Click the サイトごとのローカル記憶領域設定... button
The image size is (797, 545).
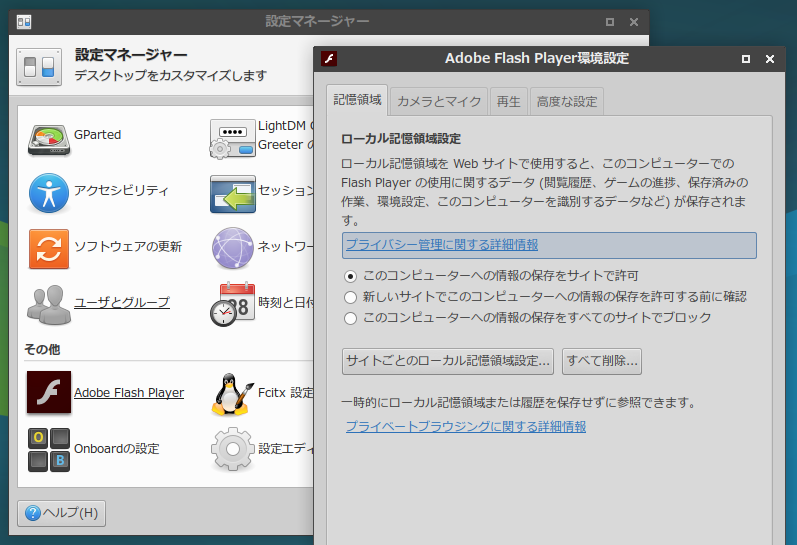[448, 361]
